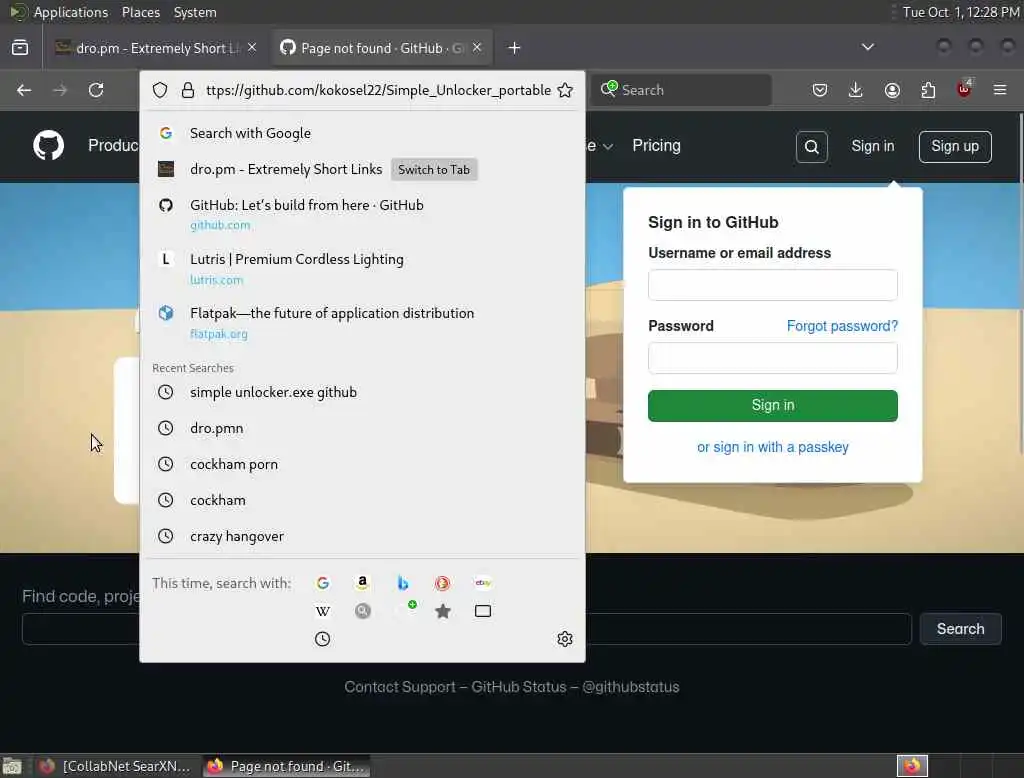This screenshot has width=1024, height=778.
Task: Open the Places menu
Action: click(140, 12)
